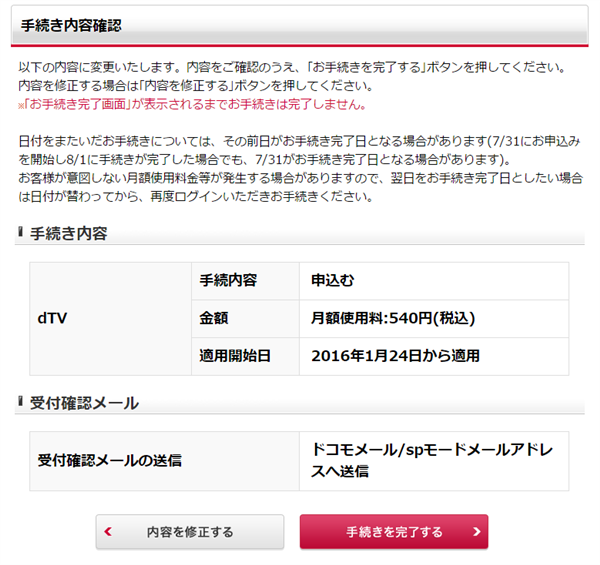Image resolution: width=600 pixels, height=565 pixels.
Task: Click the 手続き内容確認 page title
Action: [69, 24]
